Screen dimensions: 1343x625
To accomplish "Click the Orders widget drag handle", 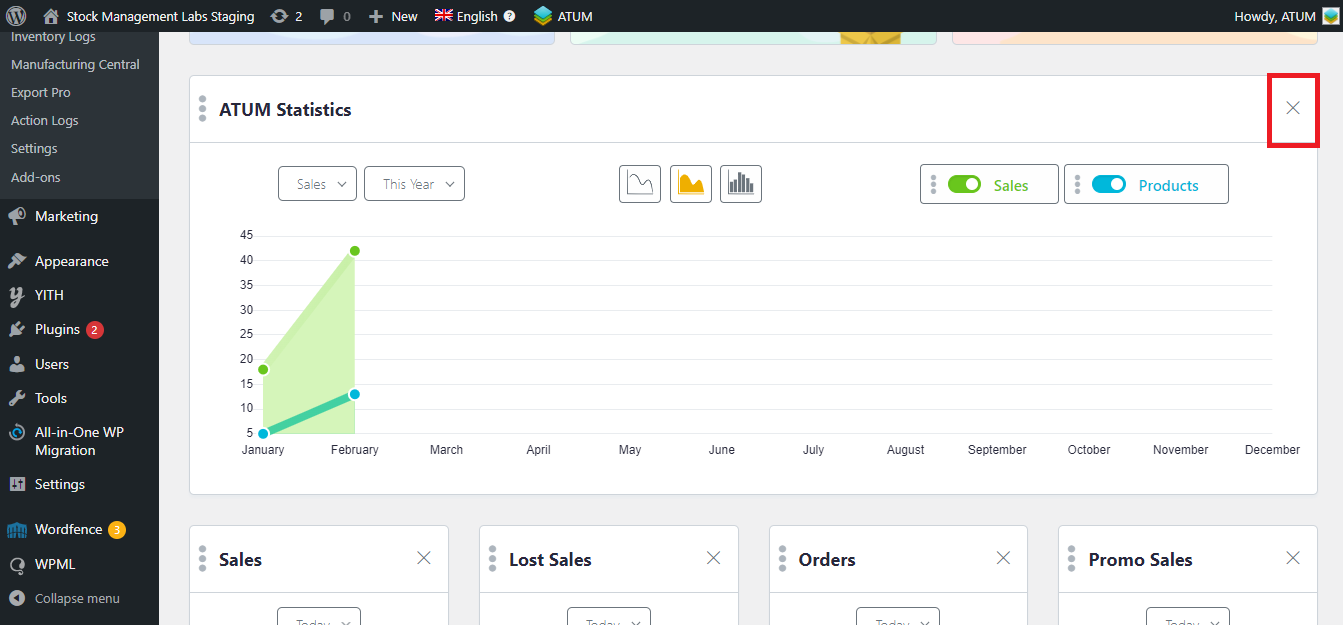I will coord(782,559).
